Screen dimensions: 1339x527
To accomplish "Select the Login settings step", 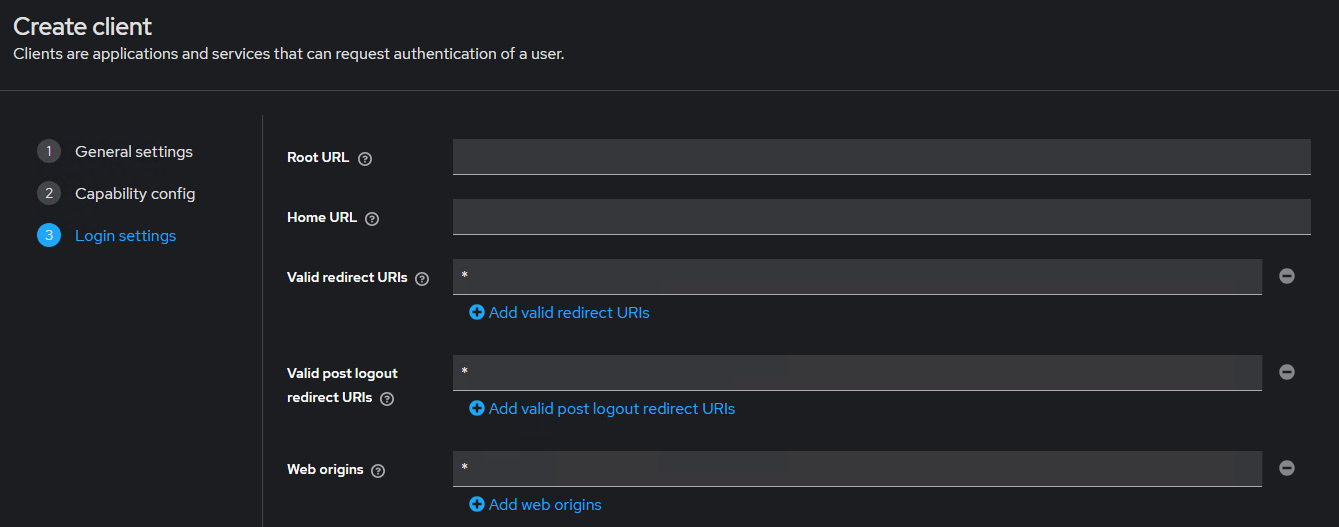I will (125, 236).
